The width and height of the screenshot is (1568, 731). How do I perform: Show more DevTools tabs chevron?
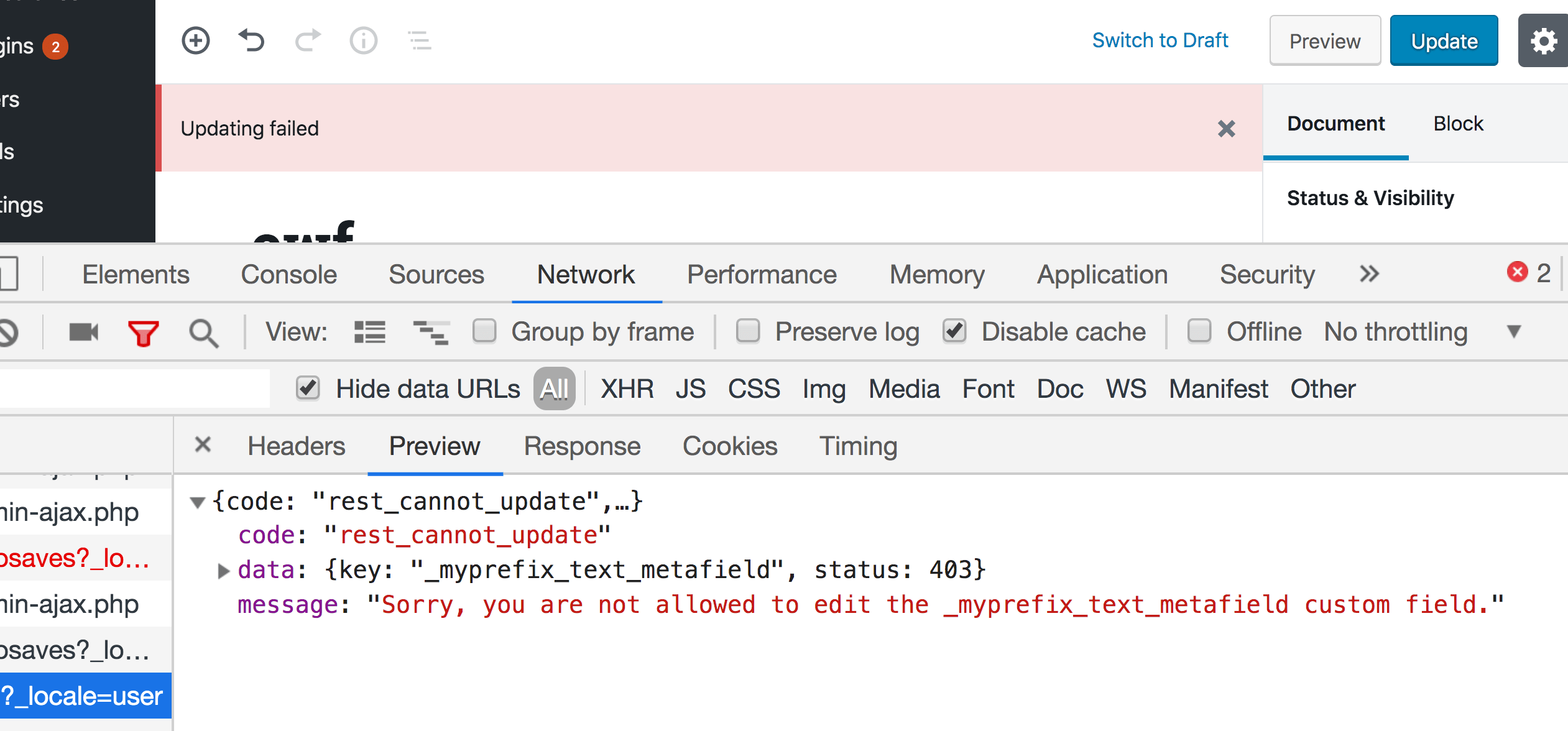point(1369,274)
